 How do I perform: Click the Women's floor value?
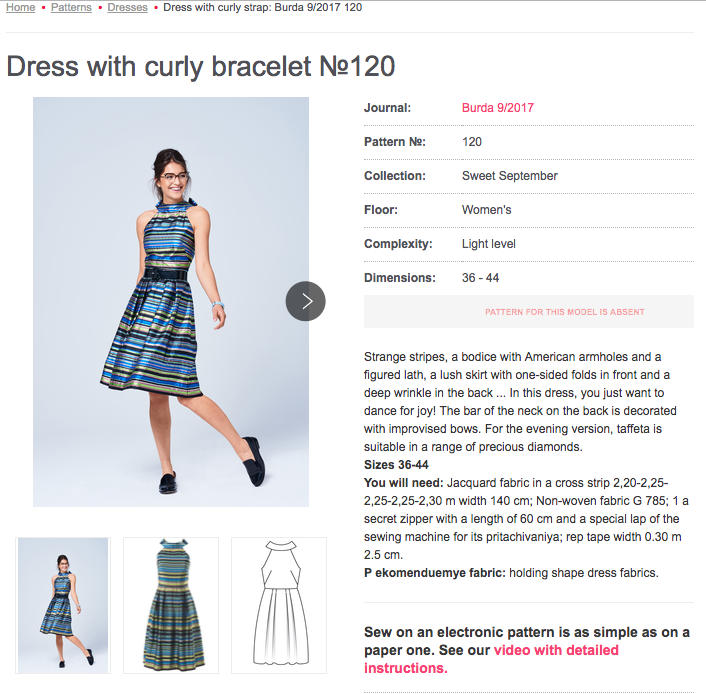tap(487, 210)
